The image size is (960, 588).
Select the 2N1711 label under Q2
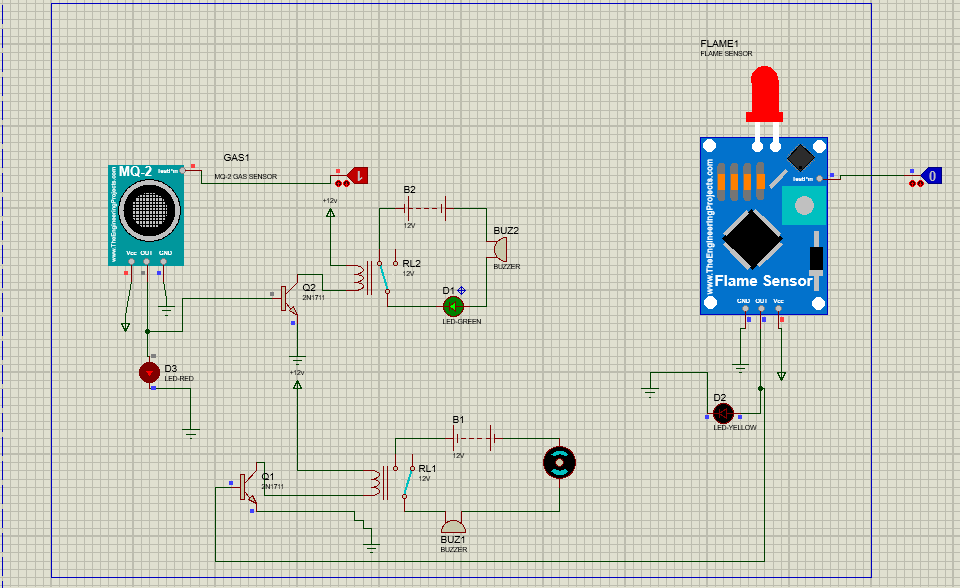coord(313,298)
